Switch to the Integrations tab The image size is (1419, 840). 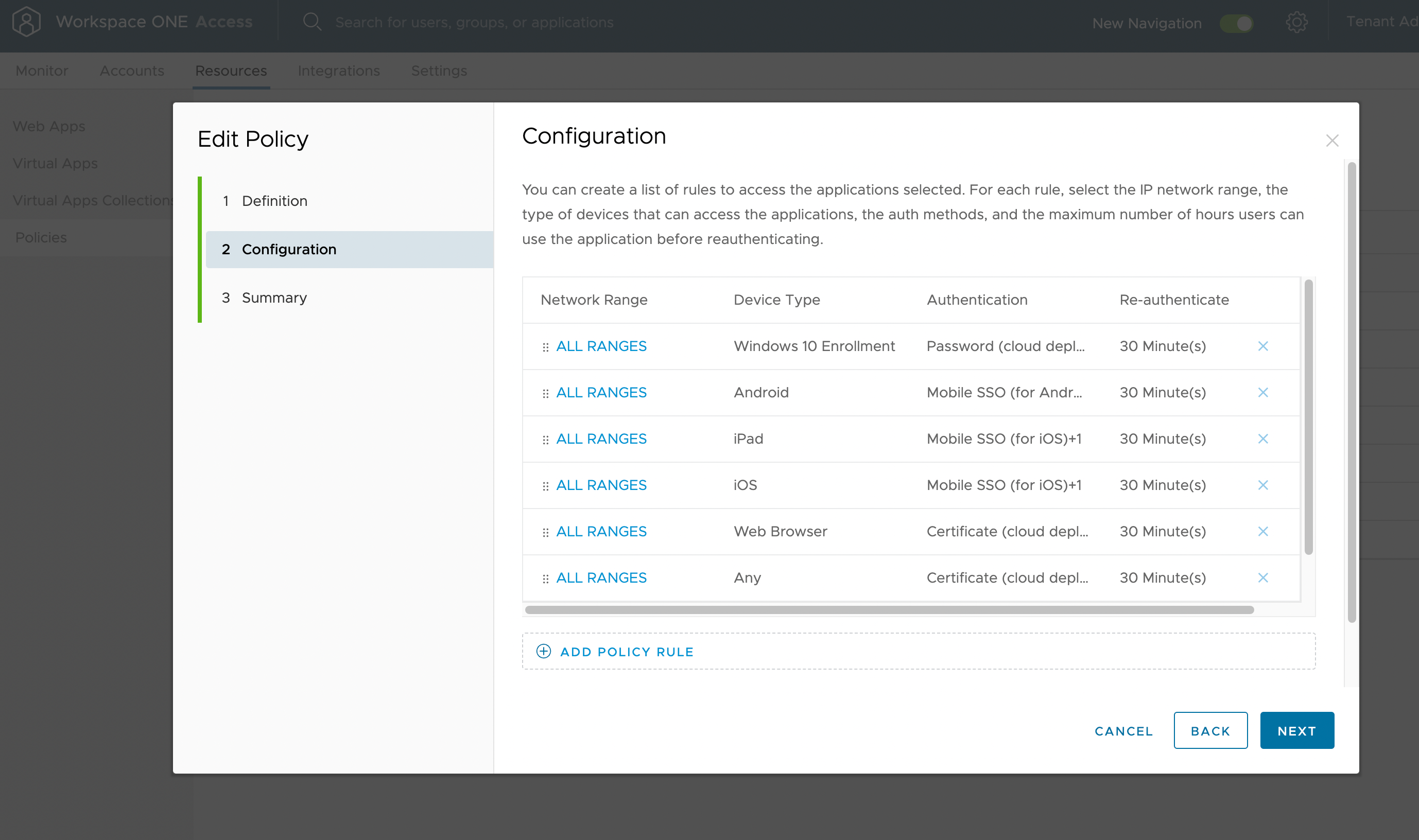coord(339,71)
